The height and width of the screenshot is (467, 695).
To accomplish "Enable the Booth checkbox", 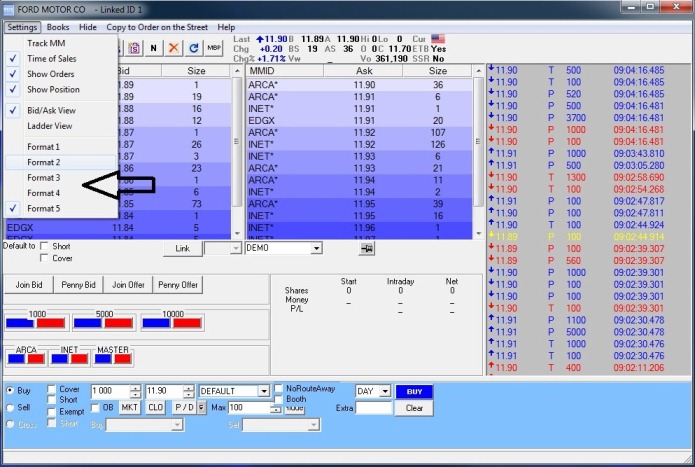I will 278,399.
